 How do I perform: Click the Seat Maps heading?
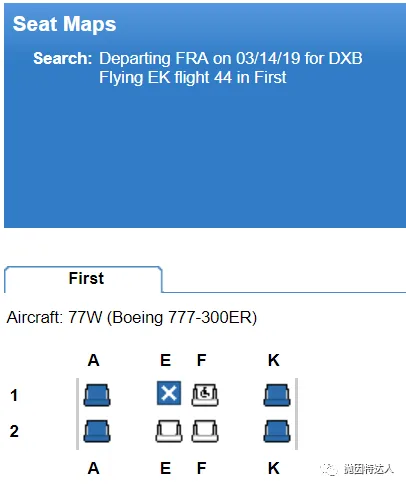(x=64, y=24)
